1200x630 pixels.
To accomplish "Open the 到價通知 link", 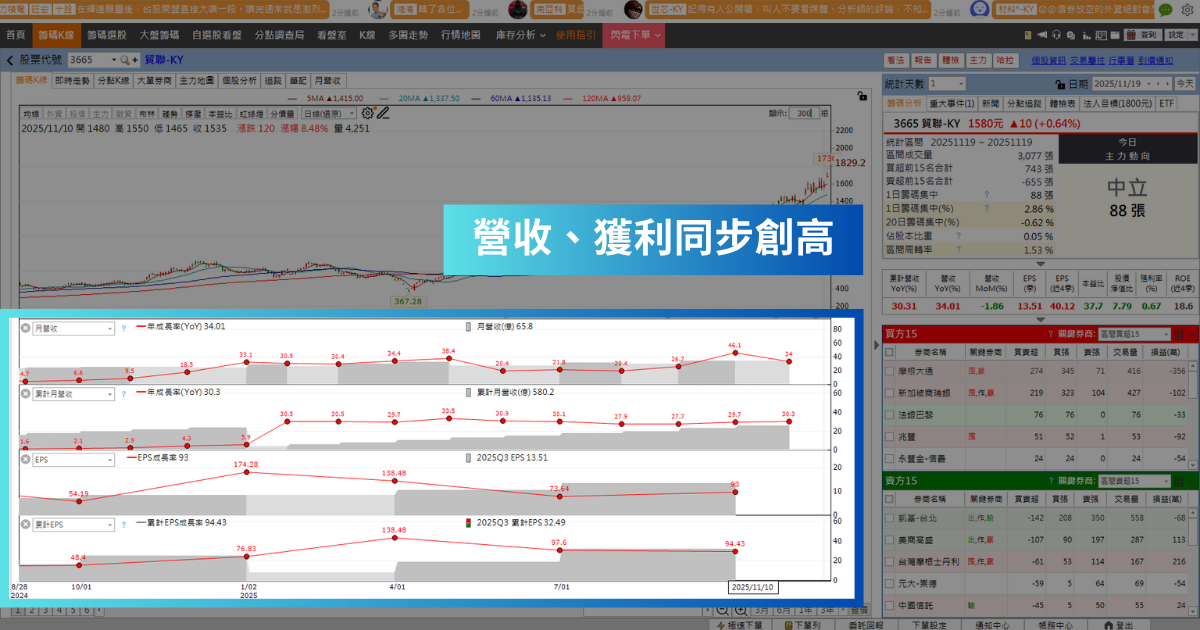I will (1155, 60).
